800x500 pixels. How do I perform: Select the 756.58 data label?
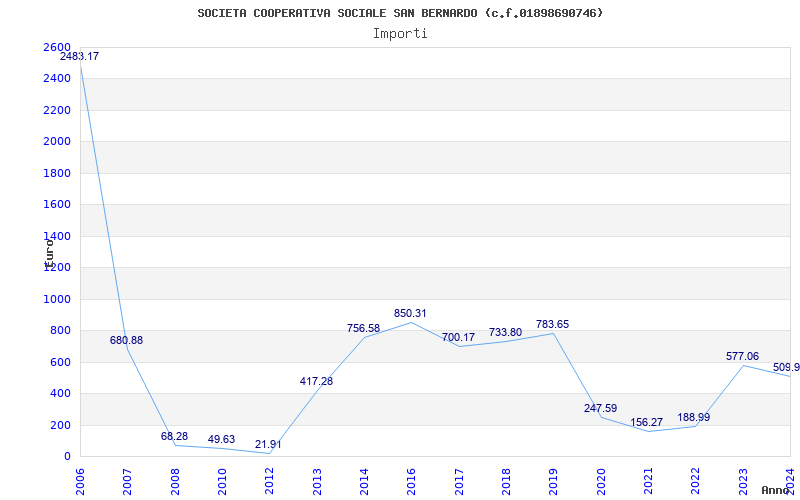point(363,329)
